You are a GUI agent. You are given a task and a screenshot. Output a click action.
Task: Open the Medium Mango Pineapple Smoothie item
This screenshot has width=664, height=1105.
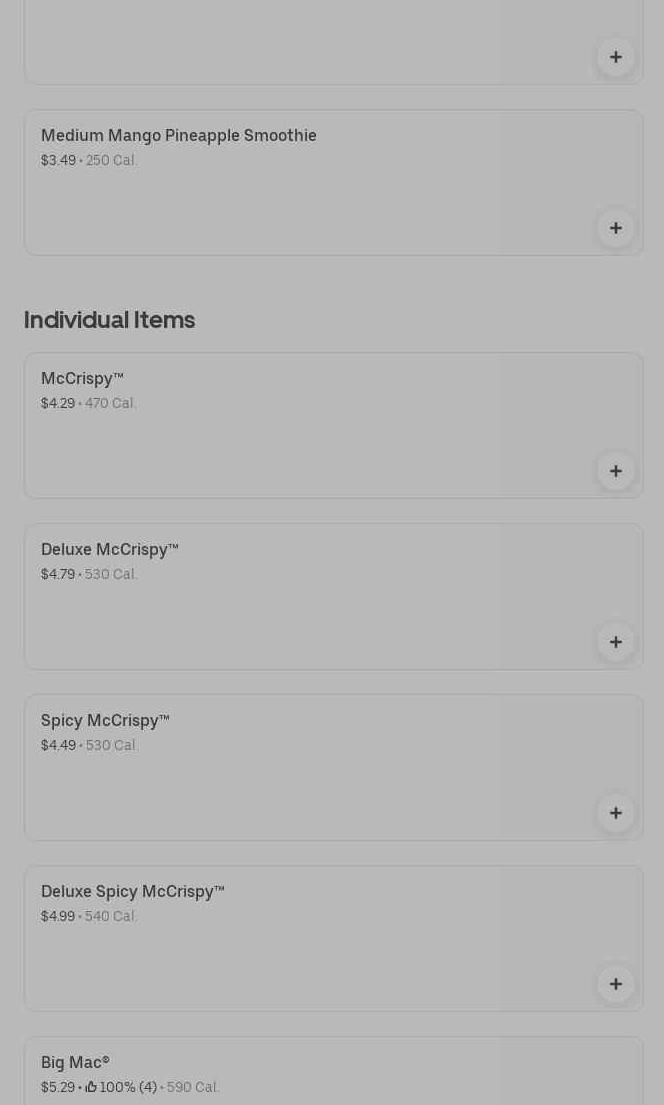click(x=178, y=135)
